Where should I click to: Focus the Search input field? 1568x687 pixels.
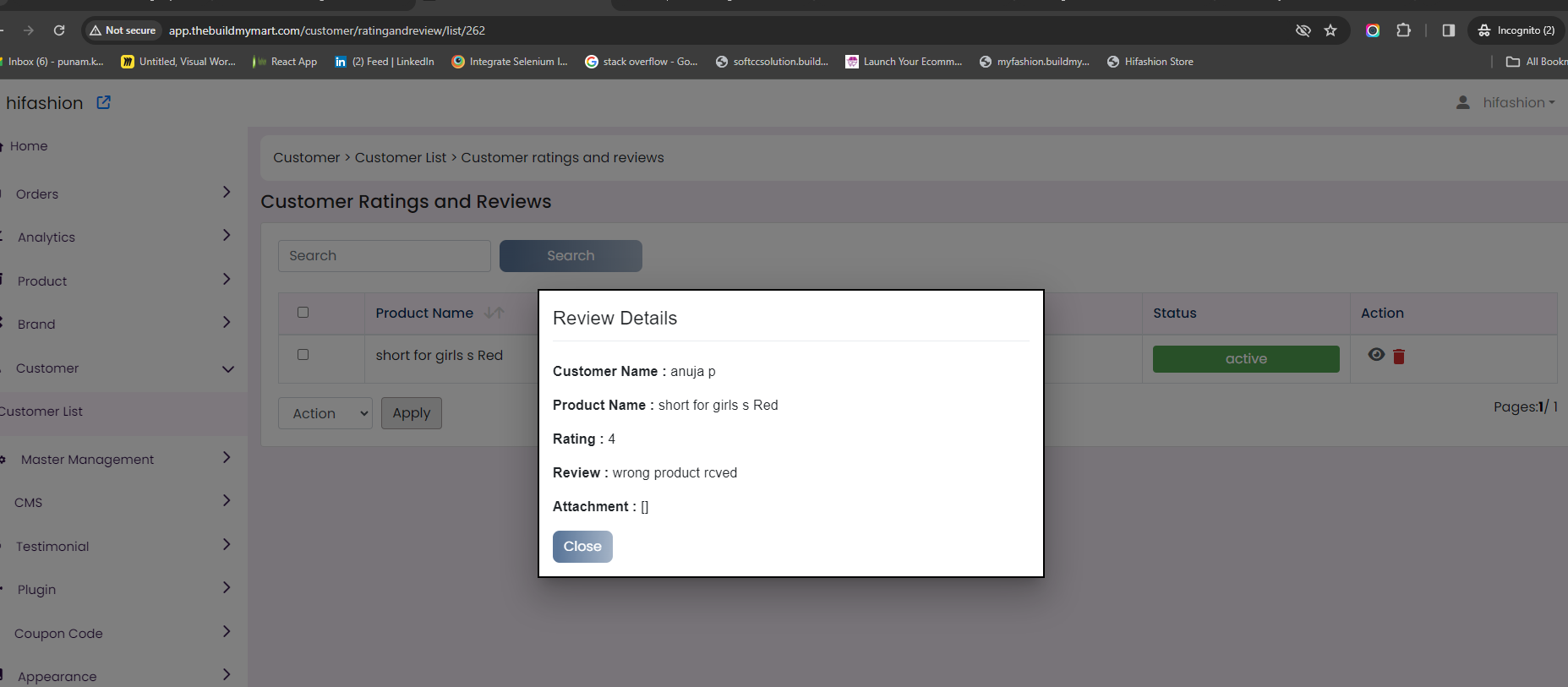pos(385,256)
